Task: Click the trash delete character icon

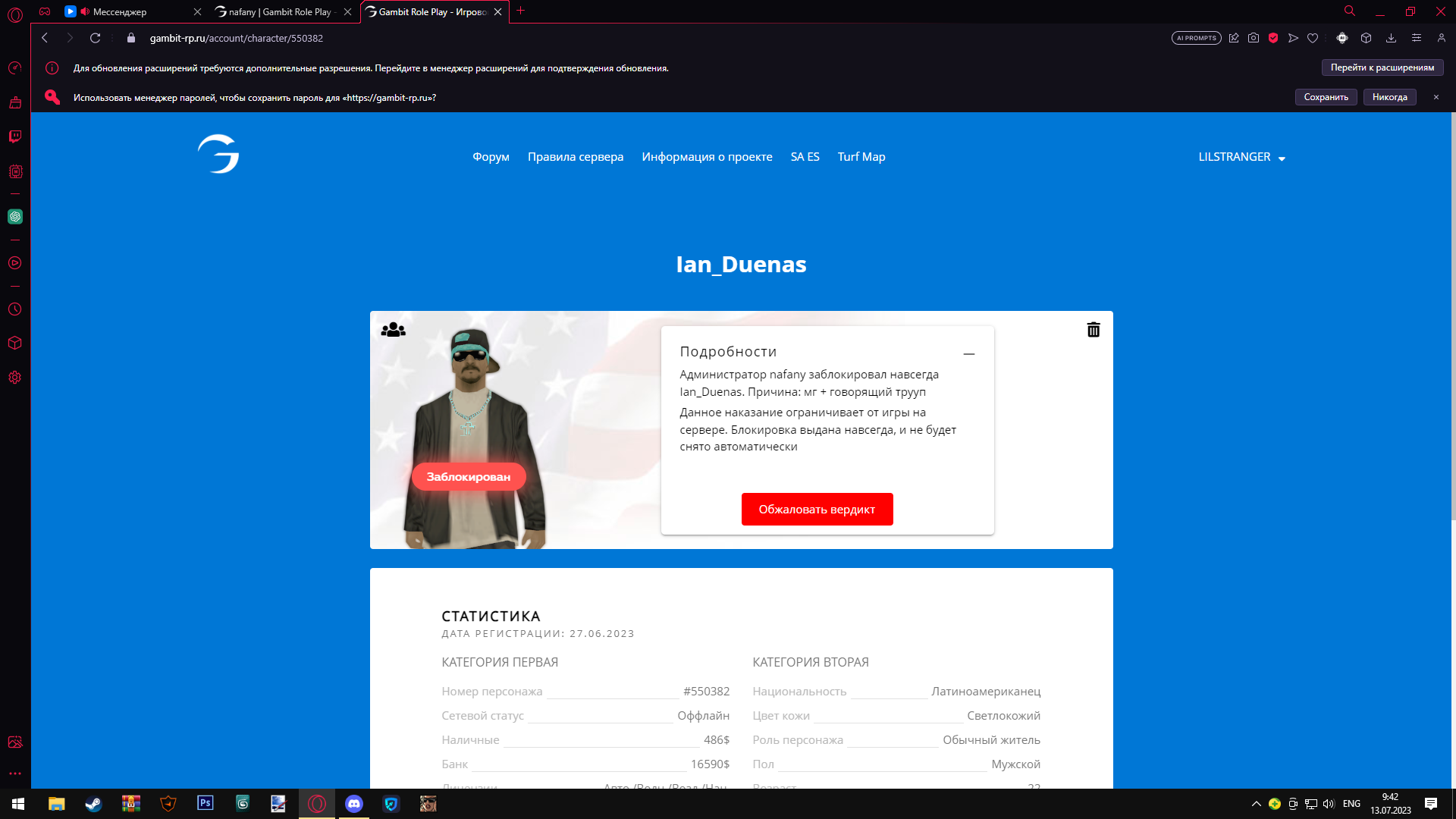Action: coord(1094,330)
